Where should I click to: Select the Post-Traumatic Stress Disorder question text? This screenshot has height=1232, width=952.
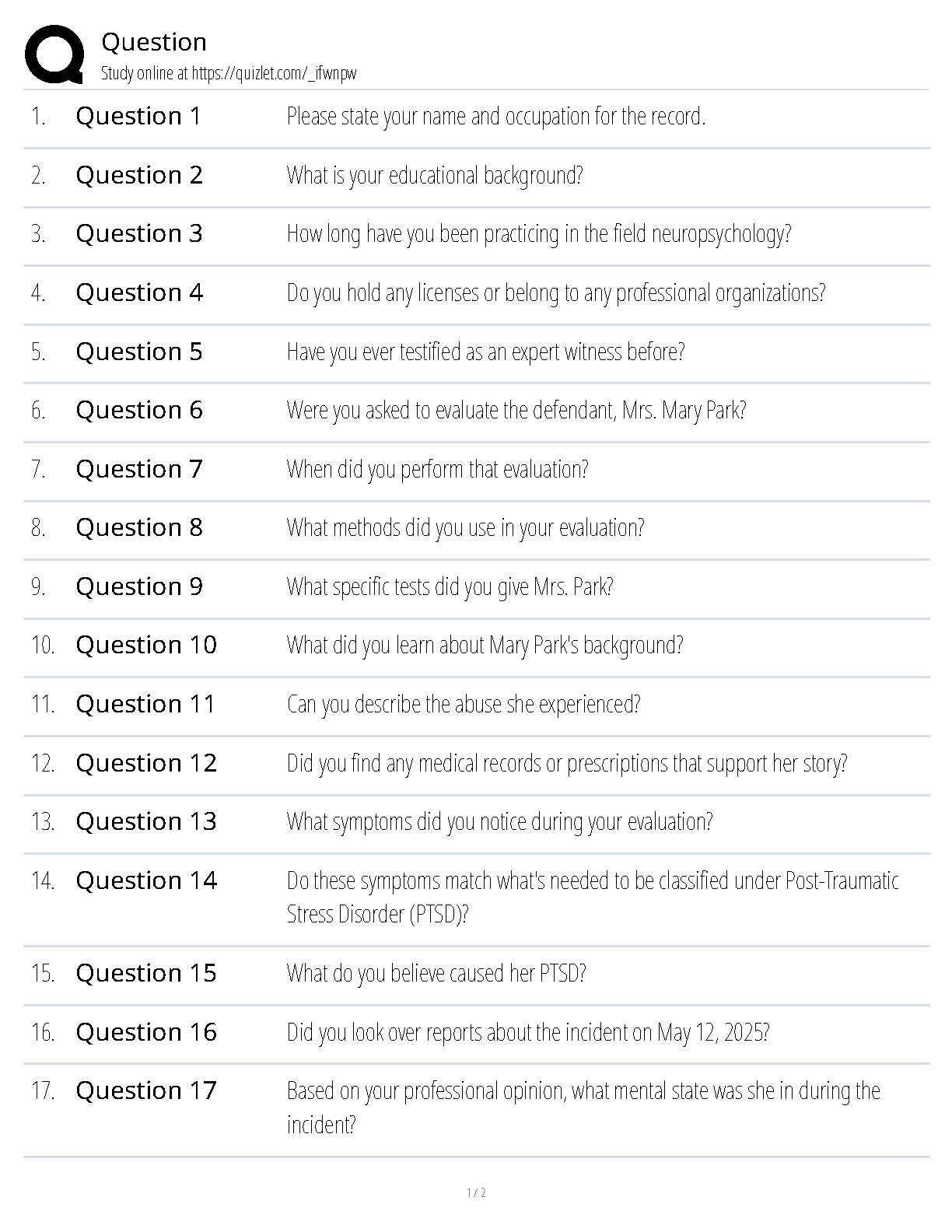point(593,897)
